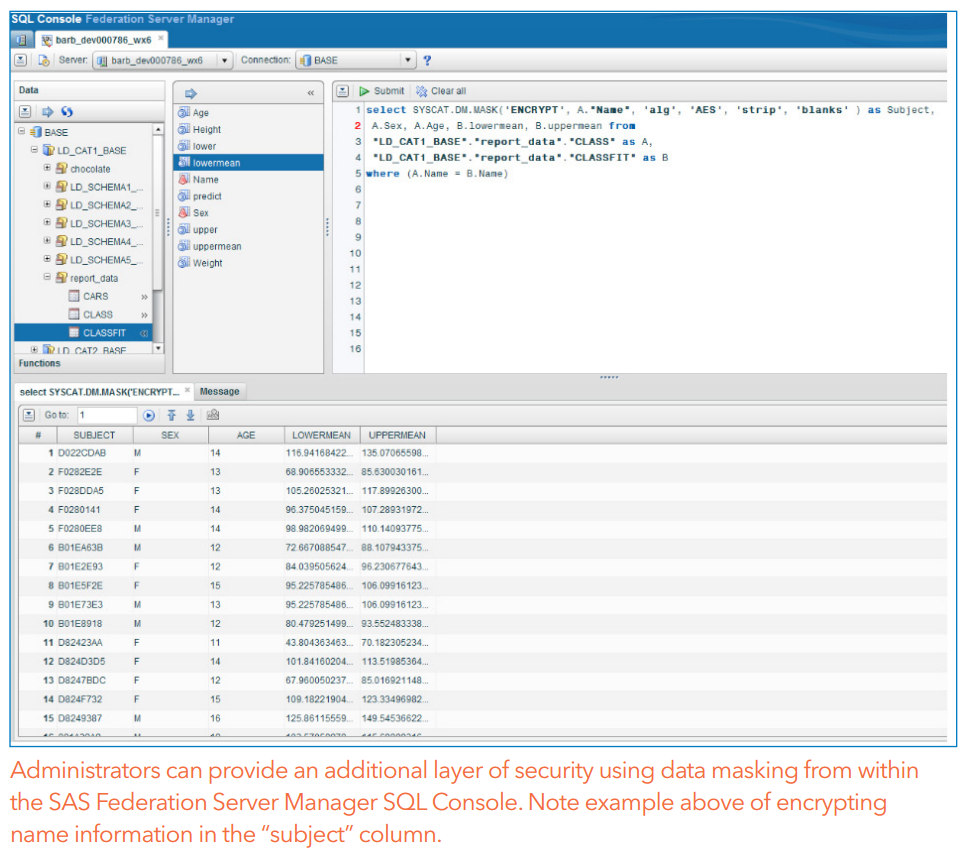Open the Connection dropdown showing BASE

407,60
